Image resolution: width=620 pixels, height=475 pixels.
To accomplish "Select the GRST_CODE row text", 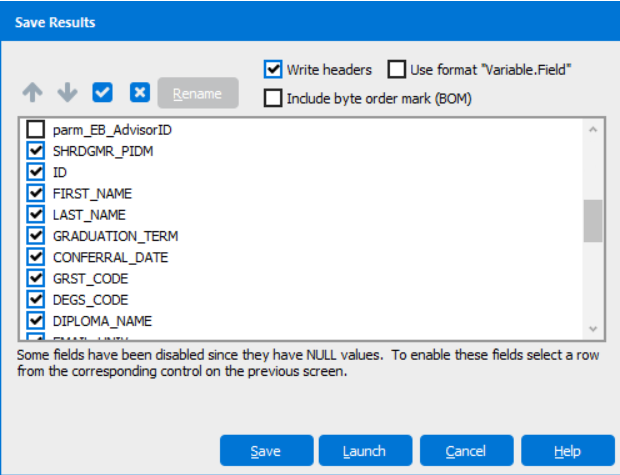I will (x=91, y=279).
